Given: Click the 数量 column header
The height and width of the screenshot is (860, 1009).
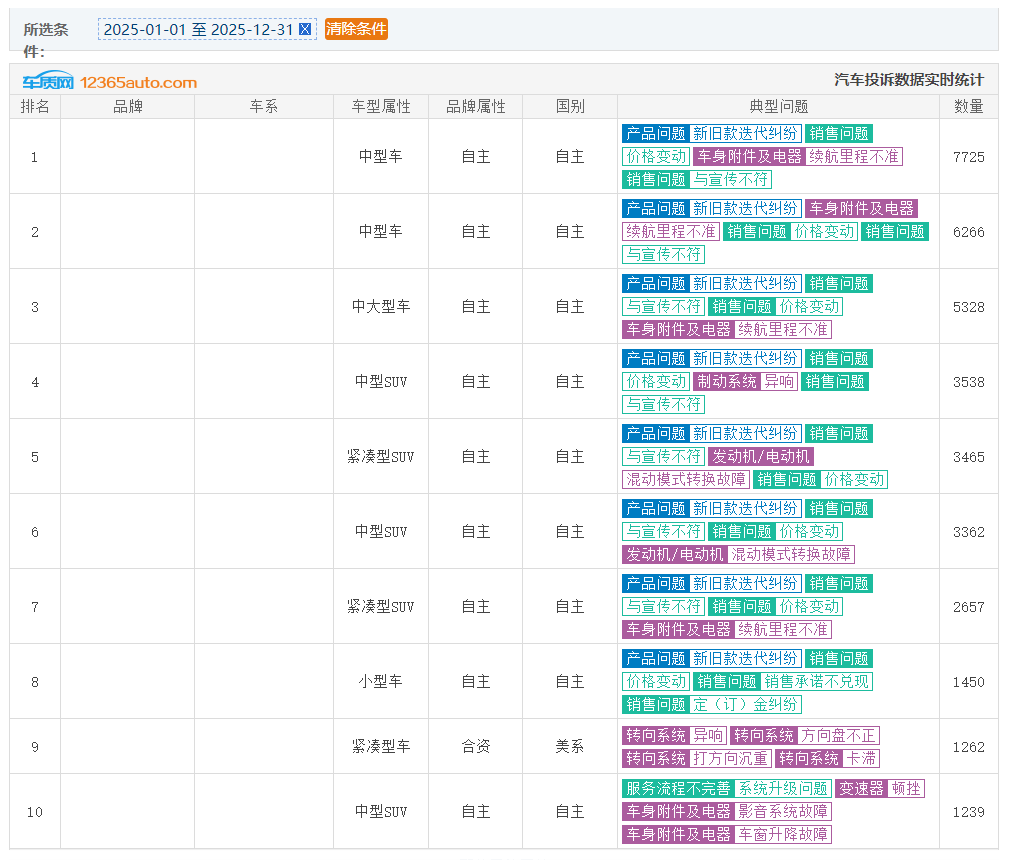Looking at the screenshot, I should (x=968, y=106).
